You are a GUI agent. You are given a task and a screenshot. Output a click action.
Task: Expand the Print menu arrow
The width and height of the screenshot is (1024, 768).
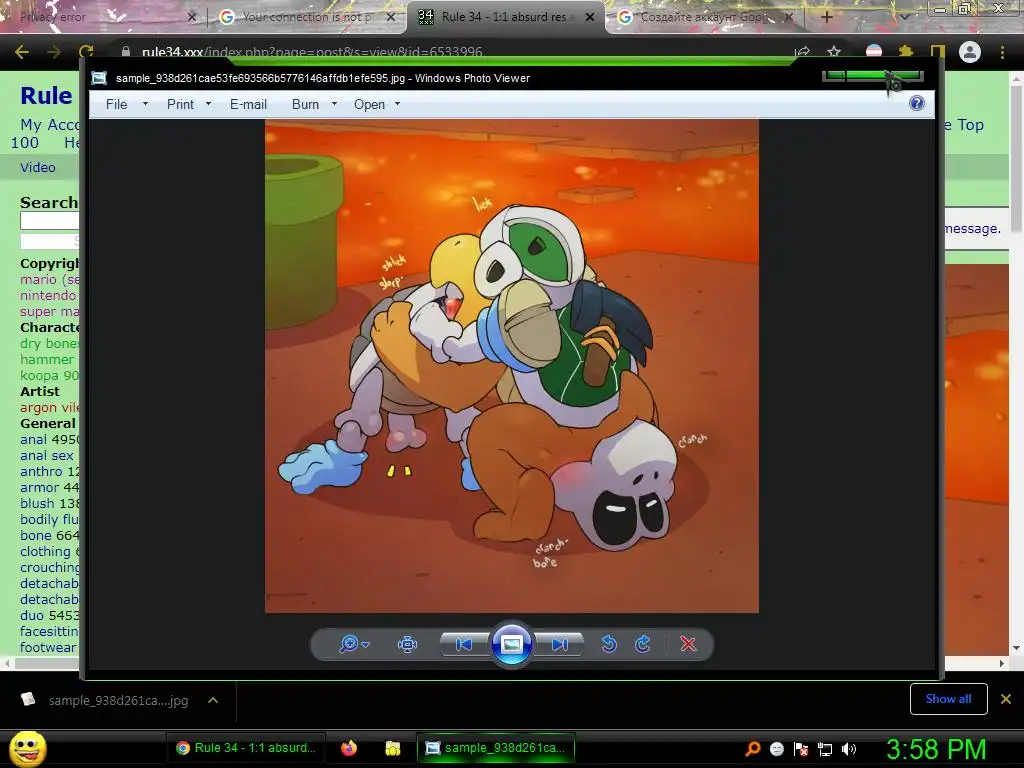pyautogui.click(x=208, y=104)
